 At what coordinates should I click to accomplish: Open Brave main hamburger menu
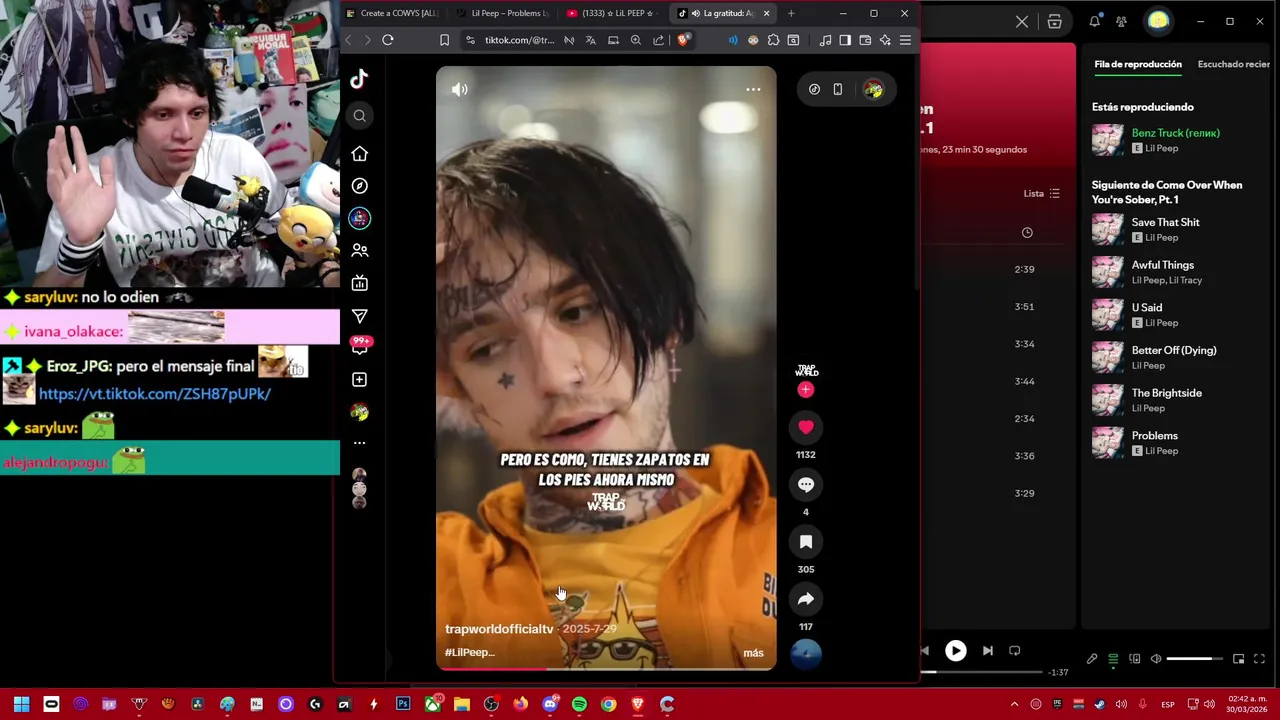pyautogui.click(x=905, y=40)
